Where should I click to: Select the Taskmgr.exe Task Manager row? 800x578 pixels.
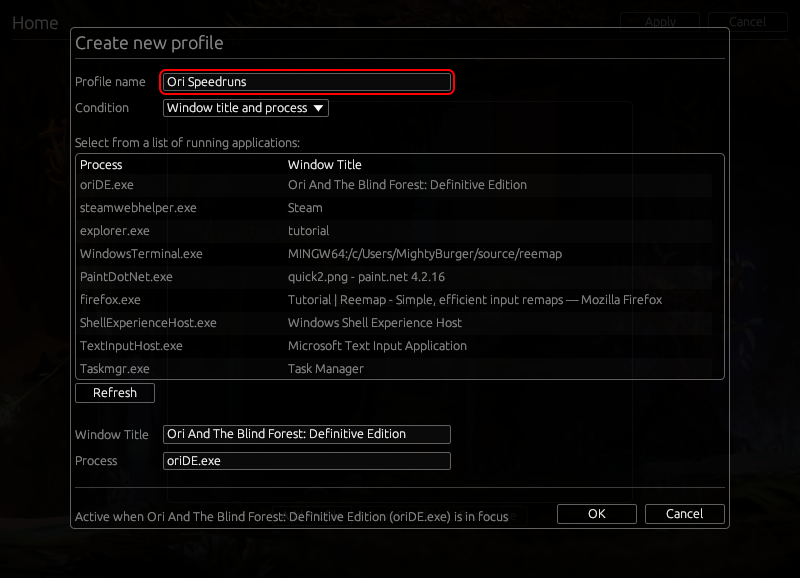pos(398,369)
